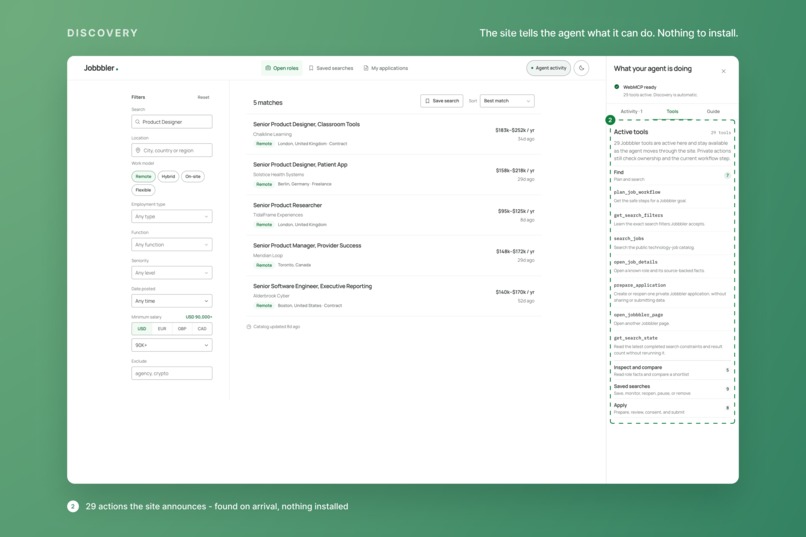Toggle dark mode with the moon icon
806x537 pixels.
581,68
